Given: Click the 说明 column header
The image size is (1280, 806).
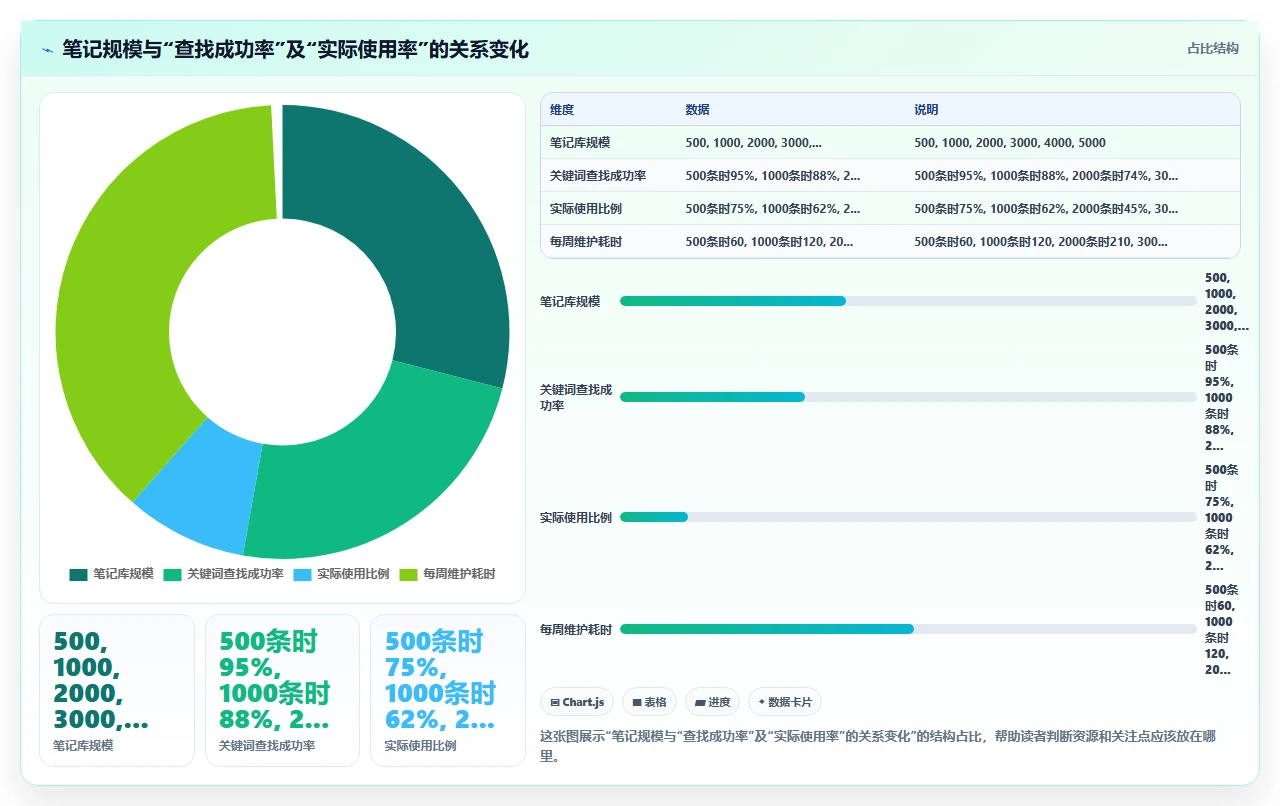Looking at the screenshot, I should pyautogui.click(x=926, y=109).
